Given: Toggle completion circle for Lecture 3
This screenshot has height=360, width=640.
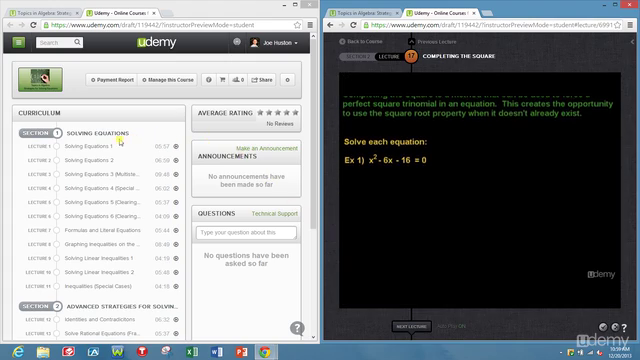Looking at the screenshot, I should pos(57,174).
